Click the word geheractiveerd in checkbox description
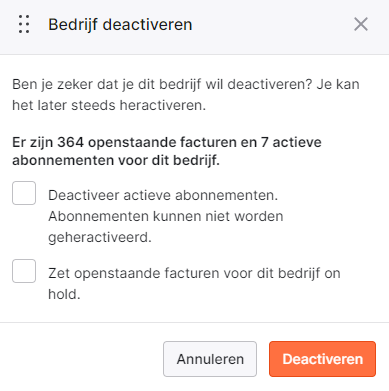Image resolution: width=389 pixels, height=391 pixels. (100, 238)
